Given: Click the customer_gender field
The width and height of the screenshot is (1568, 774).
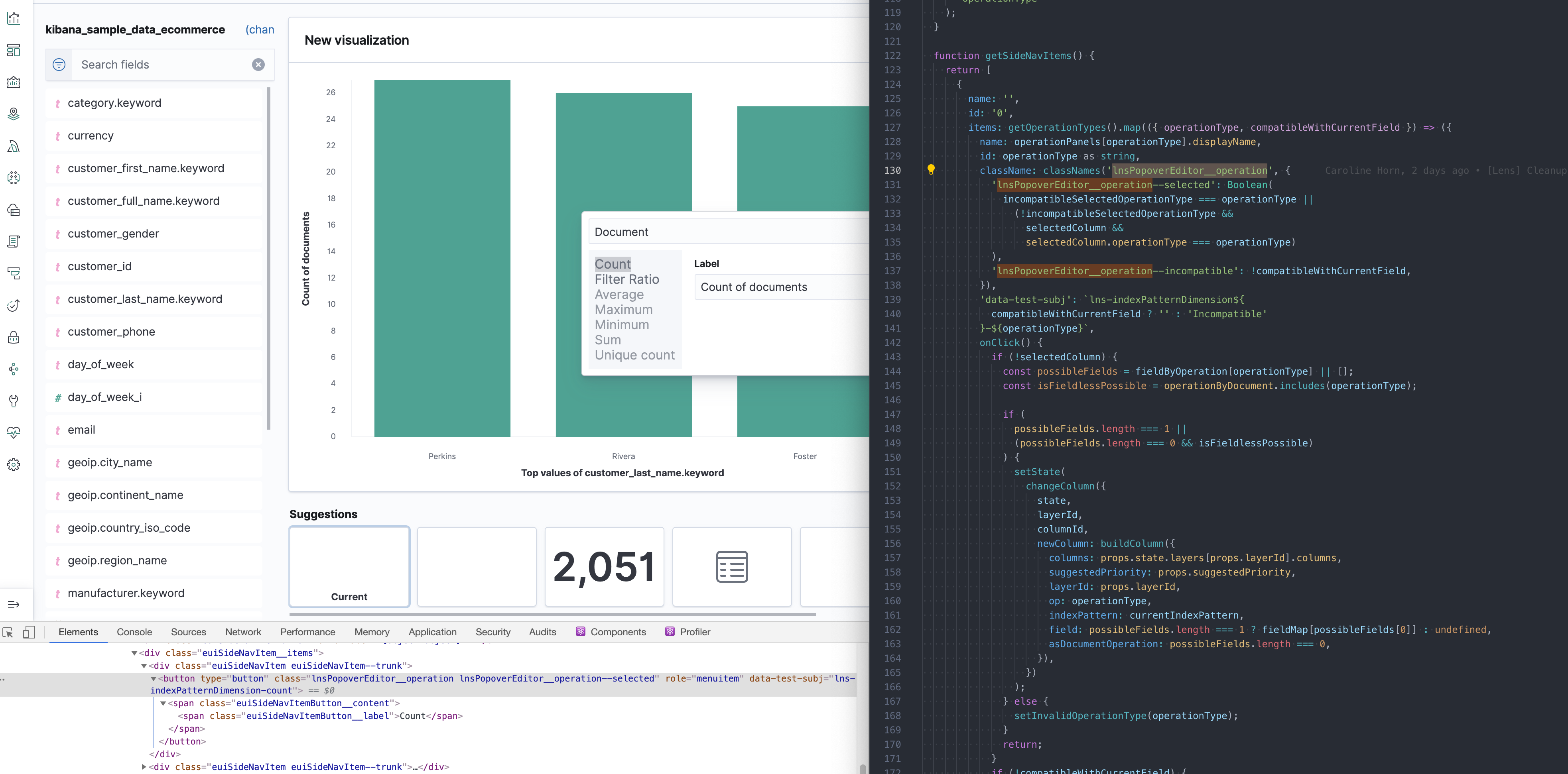Looking at the screenshot, I should 155,234.
